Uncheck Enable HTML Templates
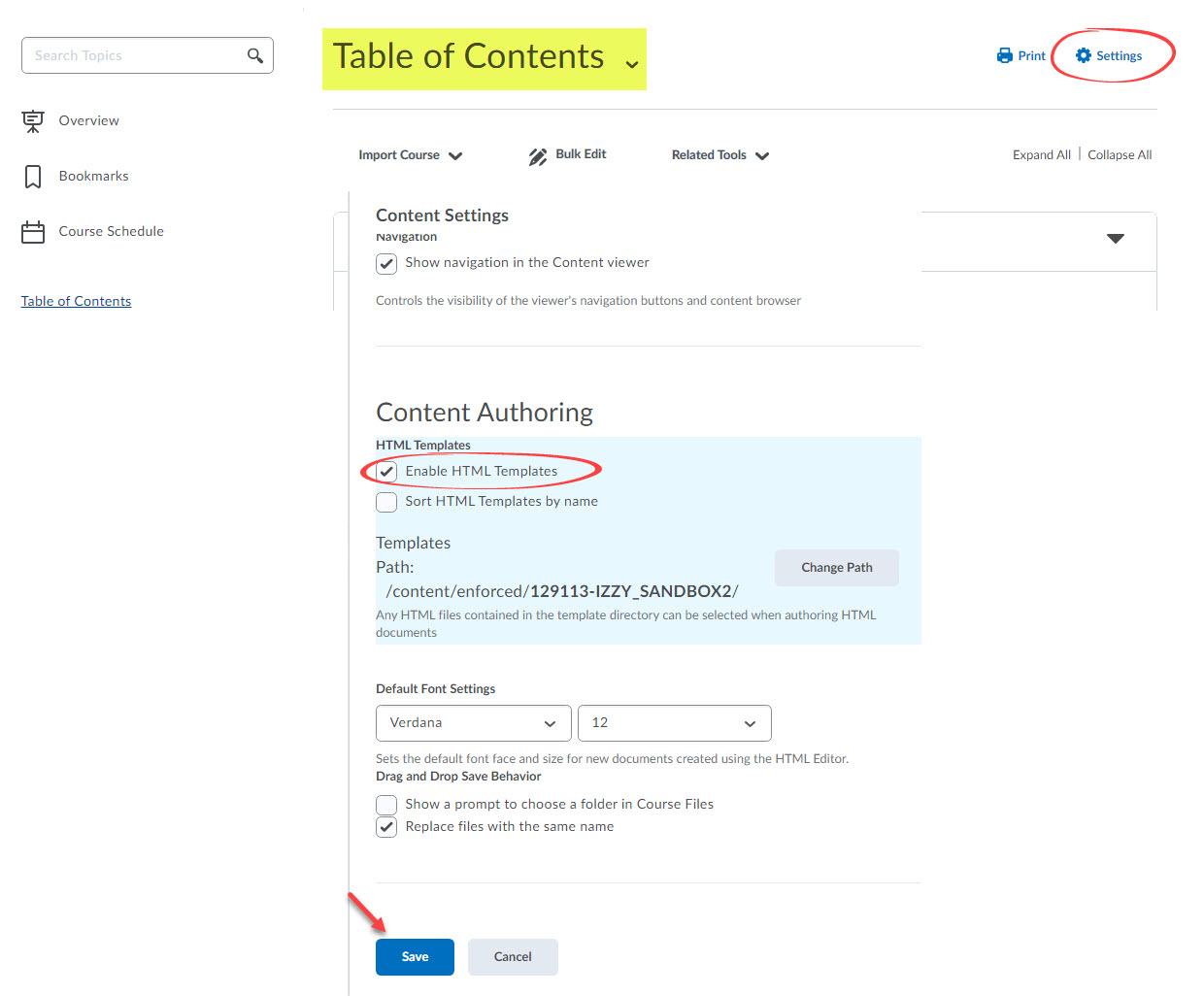 386,472
